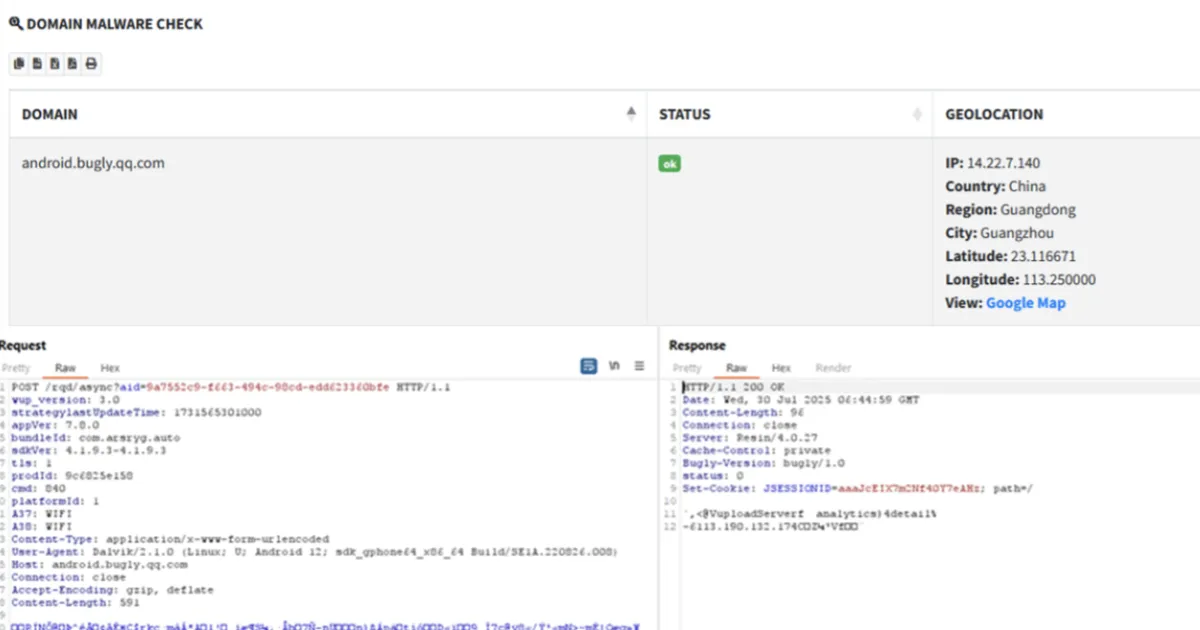1200x630 pixels.
Task: Click the Server: Resin/4.0.27 response header
Action: [750, 437]
